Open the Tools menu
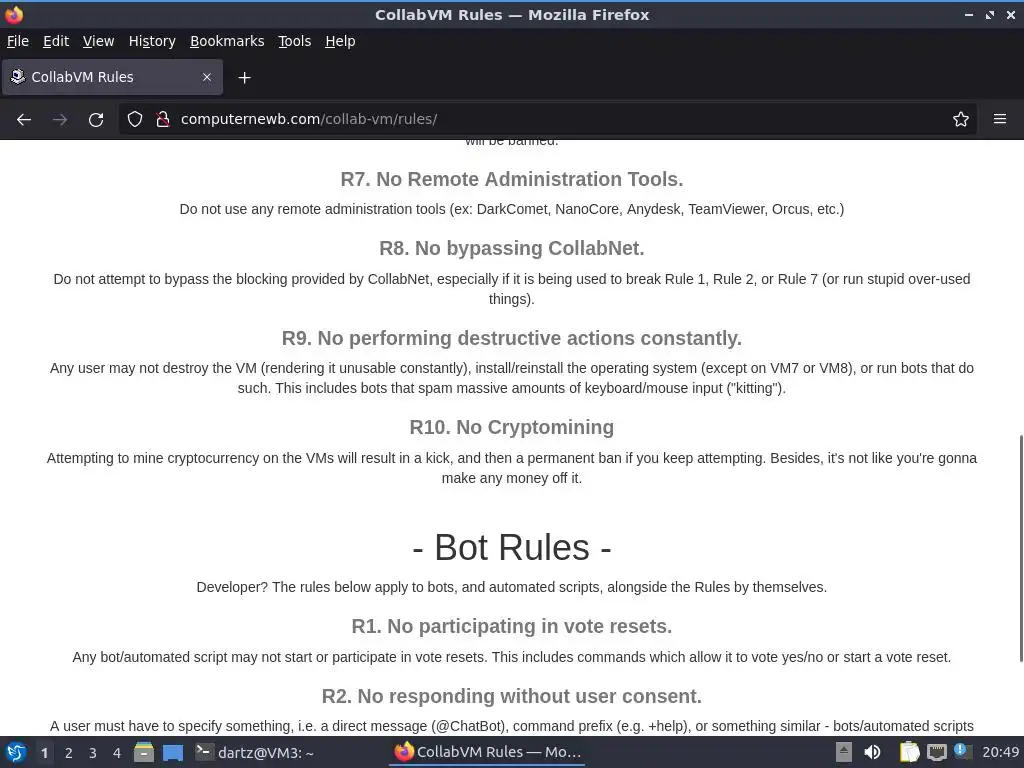Screen dimensions: 1024x768 pyautogui.click(x=294, y=41)
